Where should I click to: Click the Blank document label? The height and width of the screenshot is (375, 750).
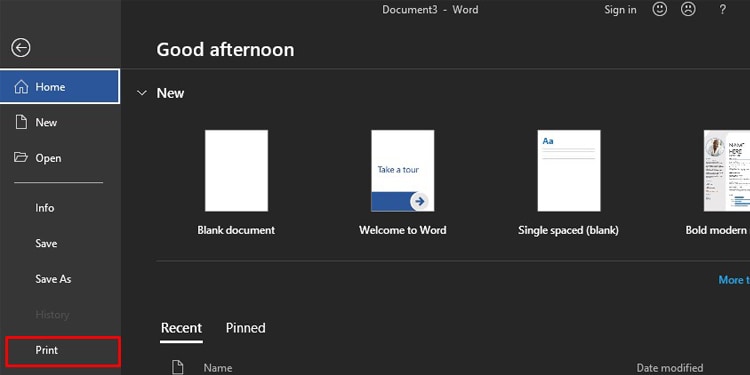[236, 230]
